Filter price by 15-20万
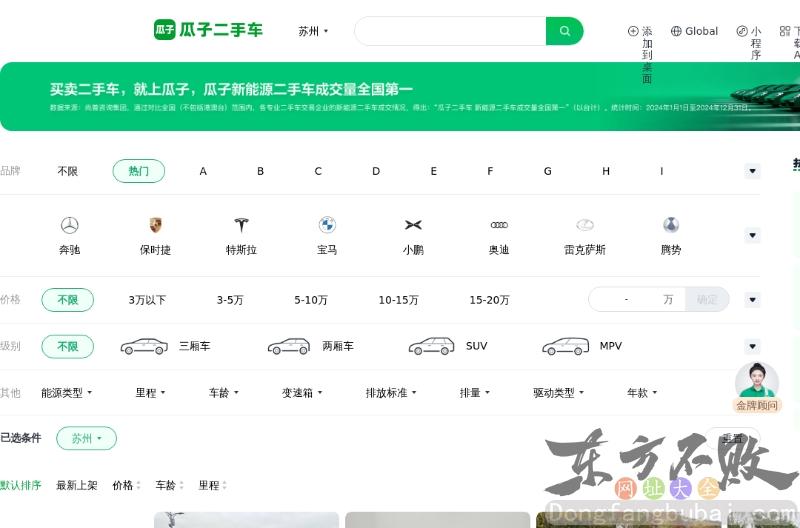Image resolution: width=800 pixels, height=528 pixels. 489,300
